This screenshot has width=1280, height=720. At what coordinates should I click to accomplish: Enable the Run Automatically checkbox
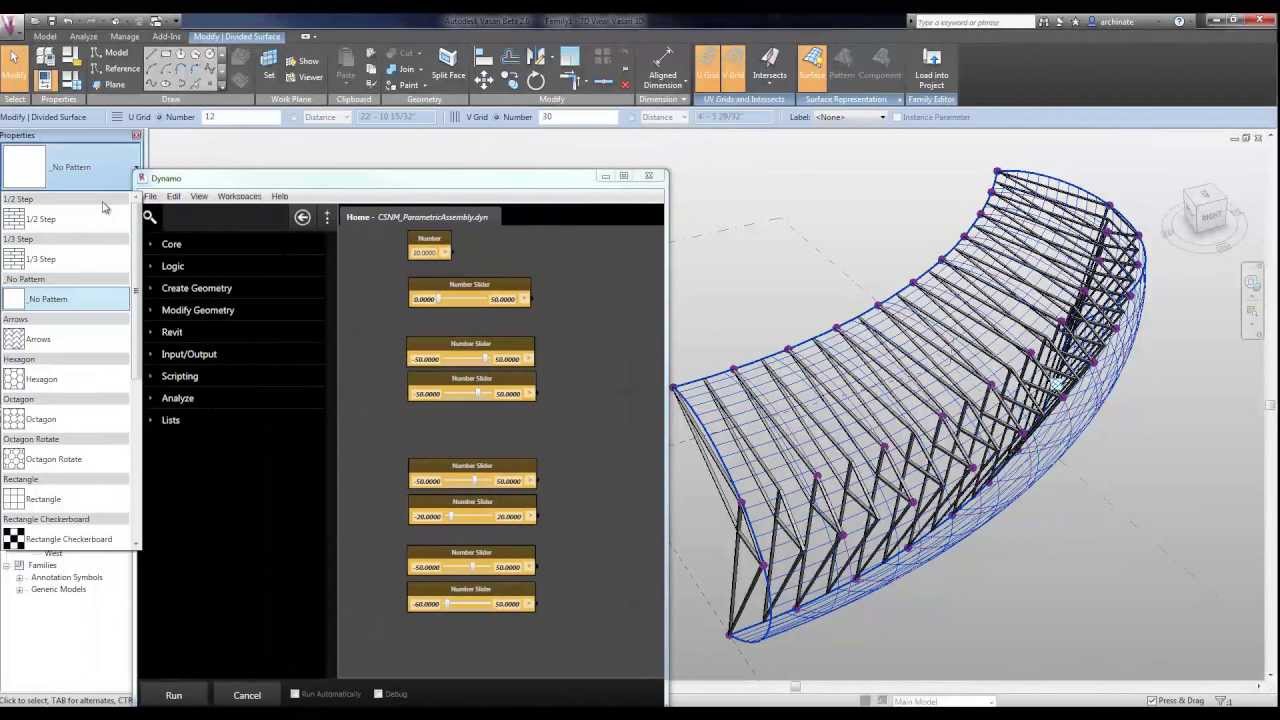296,693
